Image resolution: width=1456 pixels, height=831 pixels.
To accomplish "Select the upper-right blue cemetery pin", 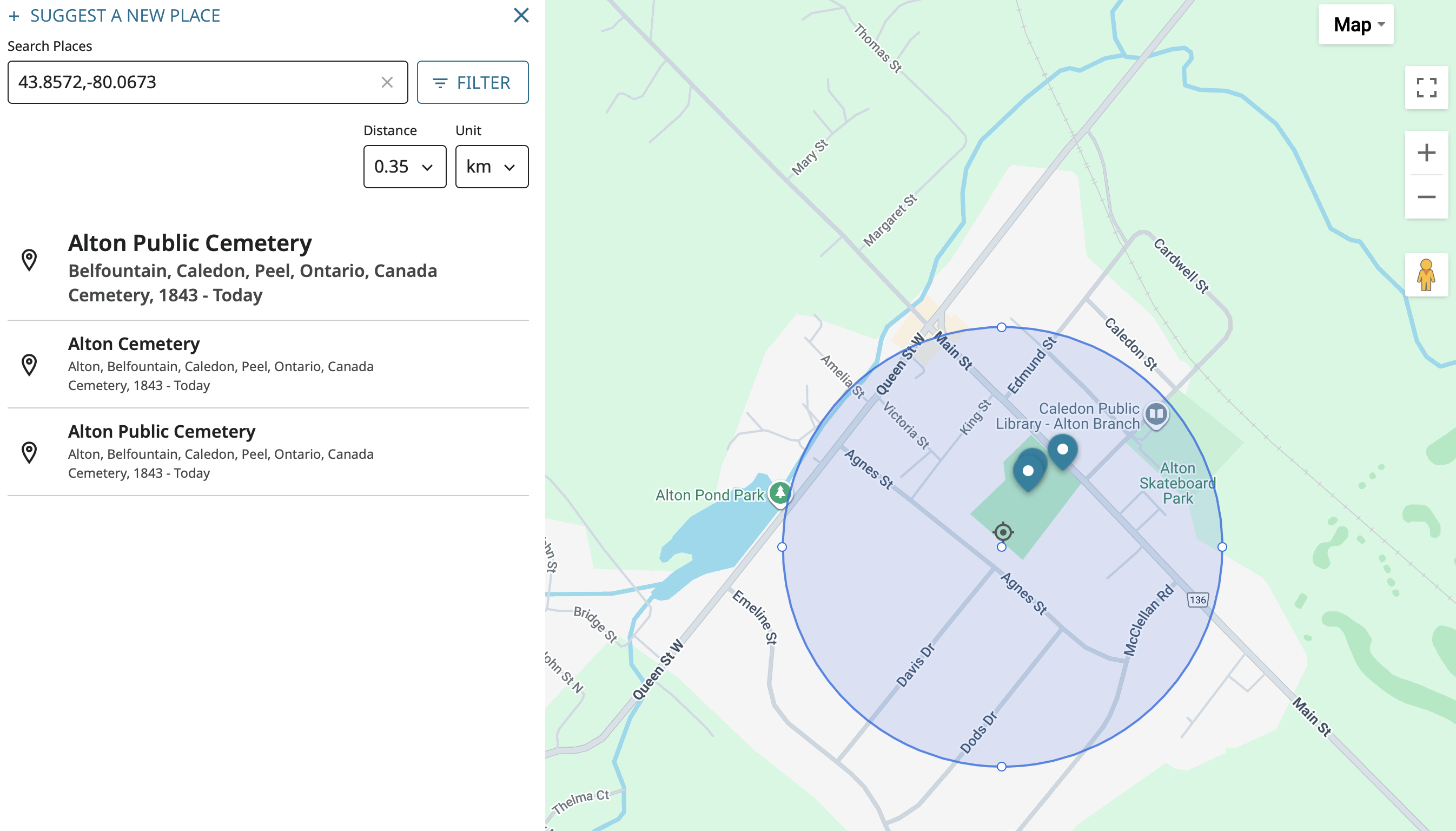I will click(1062, 450).
